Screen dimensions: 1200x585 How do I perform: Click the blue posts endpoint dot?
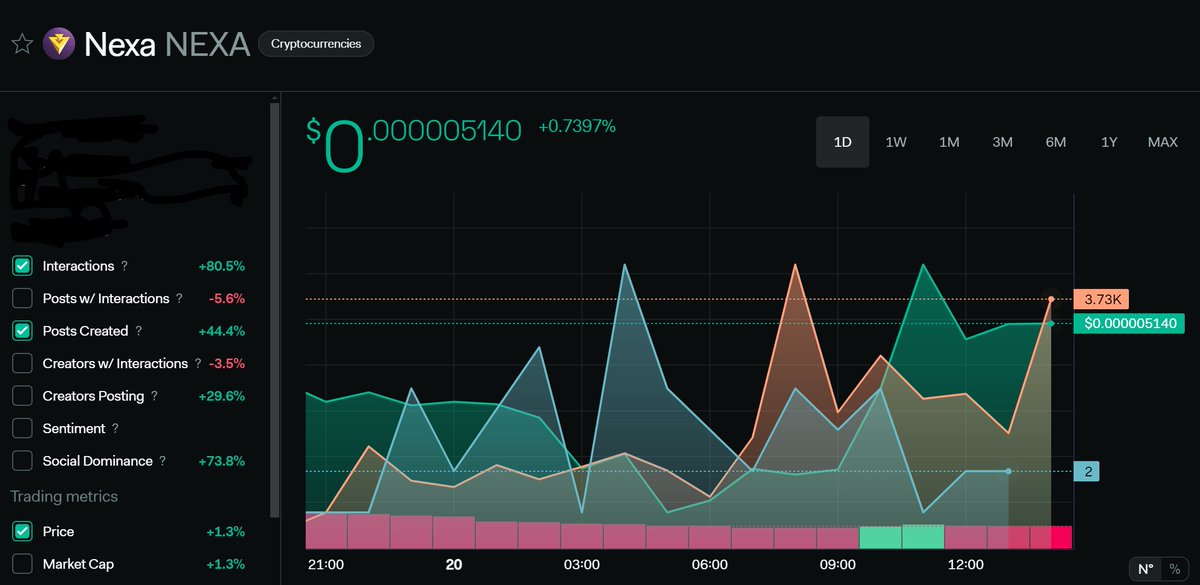tap(1008, 471)
